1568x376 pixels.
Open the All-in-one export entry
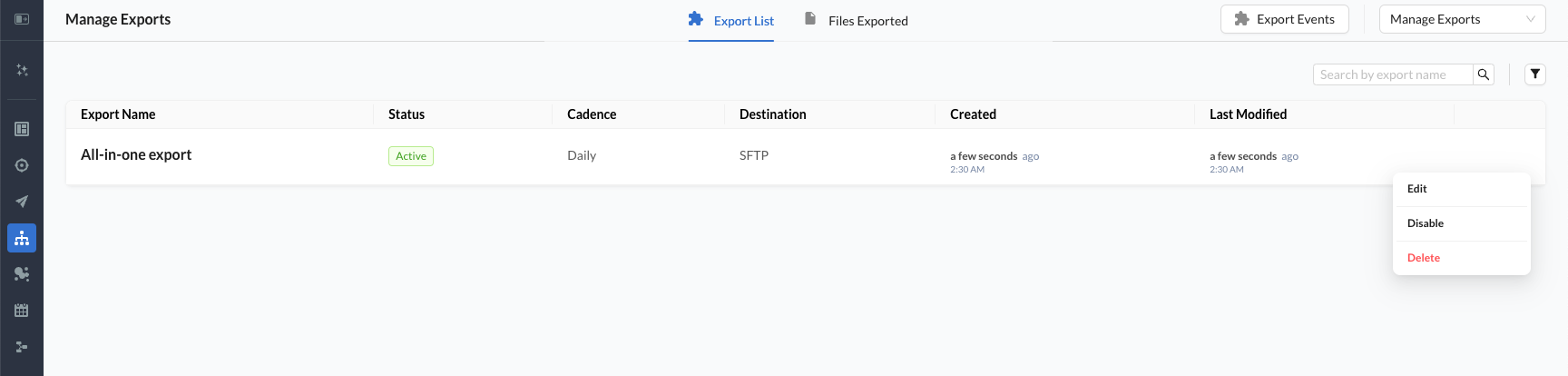click(136, 154)
